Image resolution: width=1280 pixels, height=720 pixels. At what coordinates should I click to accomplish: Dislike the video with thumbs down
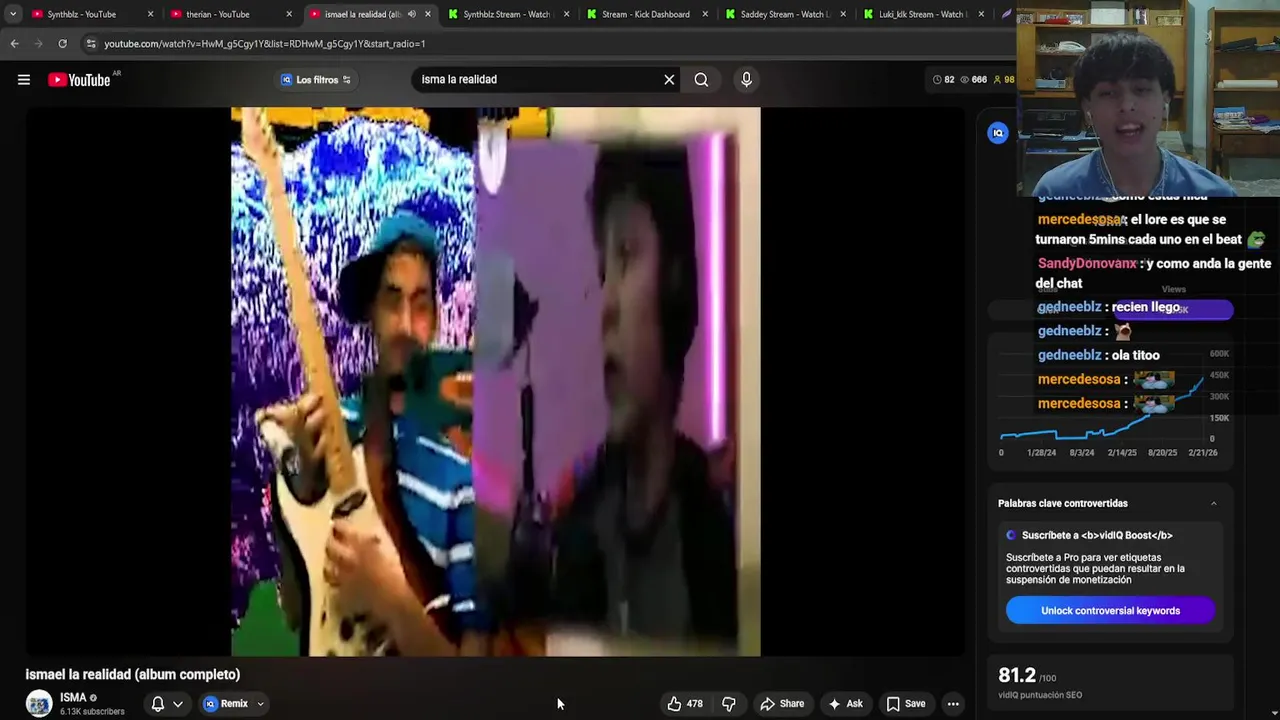(x=729, y=704)
